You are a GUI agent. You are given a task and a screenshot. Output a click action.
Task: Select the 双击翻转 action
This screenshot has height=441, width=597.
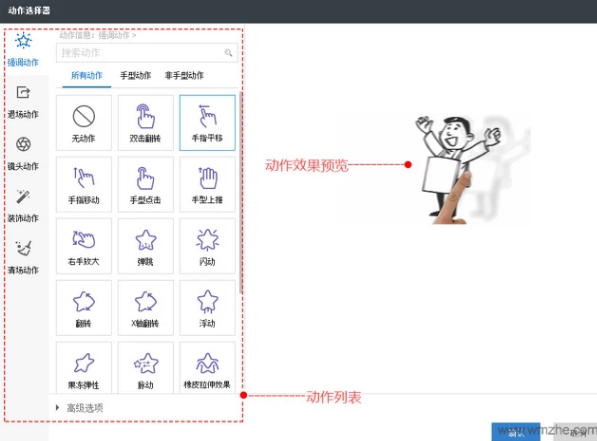pos(145,123)
